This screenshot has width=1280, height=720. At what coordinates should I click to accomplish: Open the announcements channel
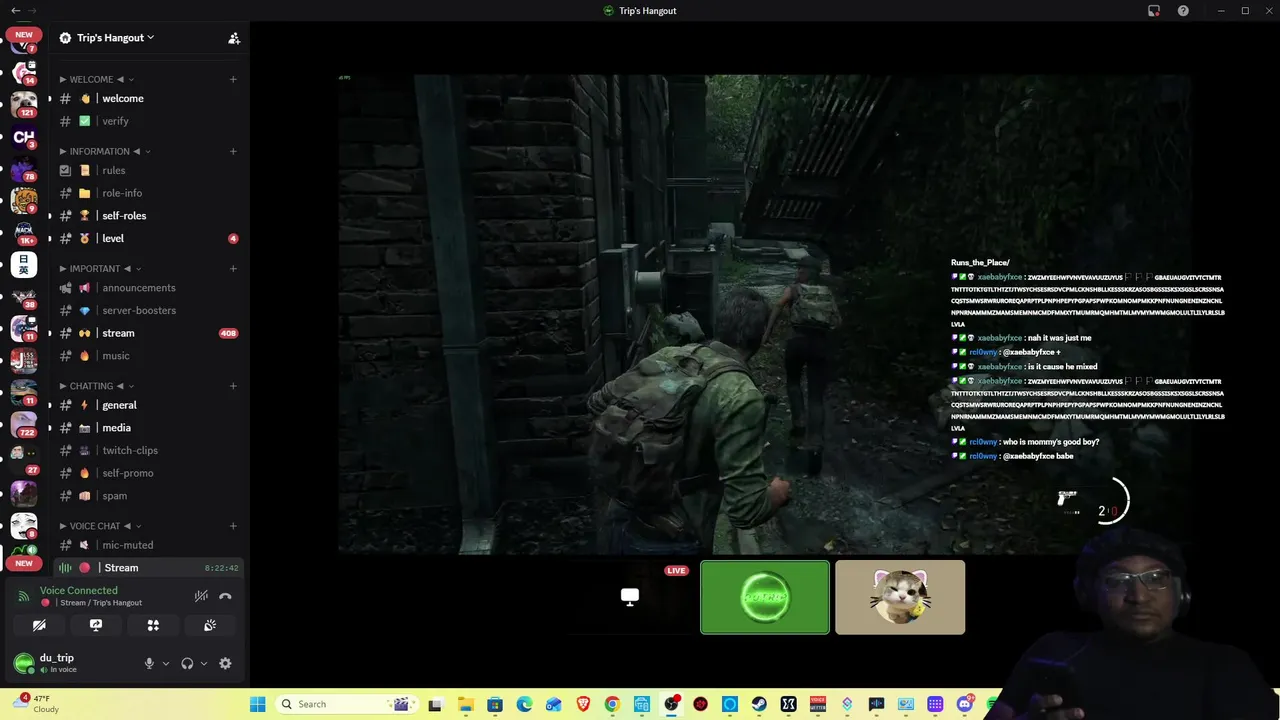(x=149, y=288)
